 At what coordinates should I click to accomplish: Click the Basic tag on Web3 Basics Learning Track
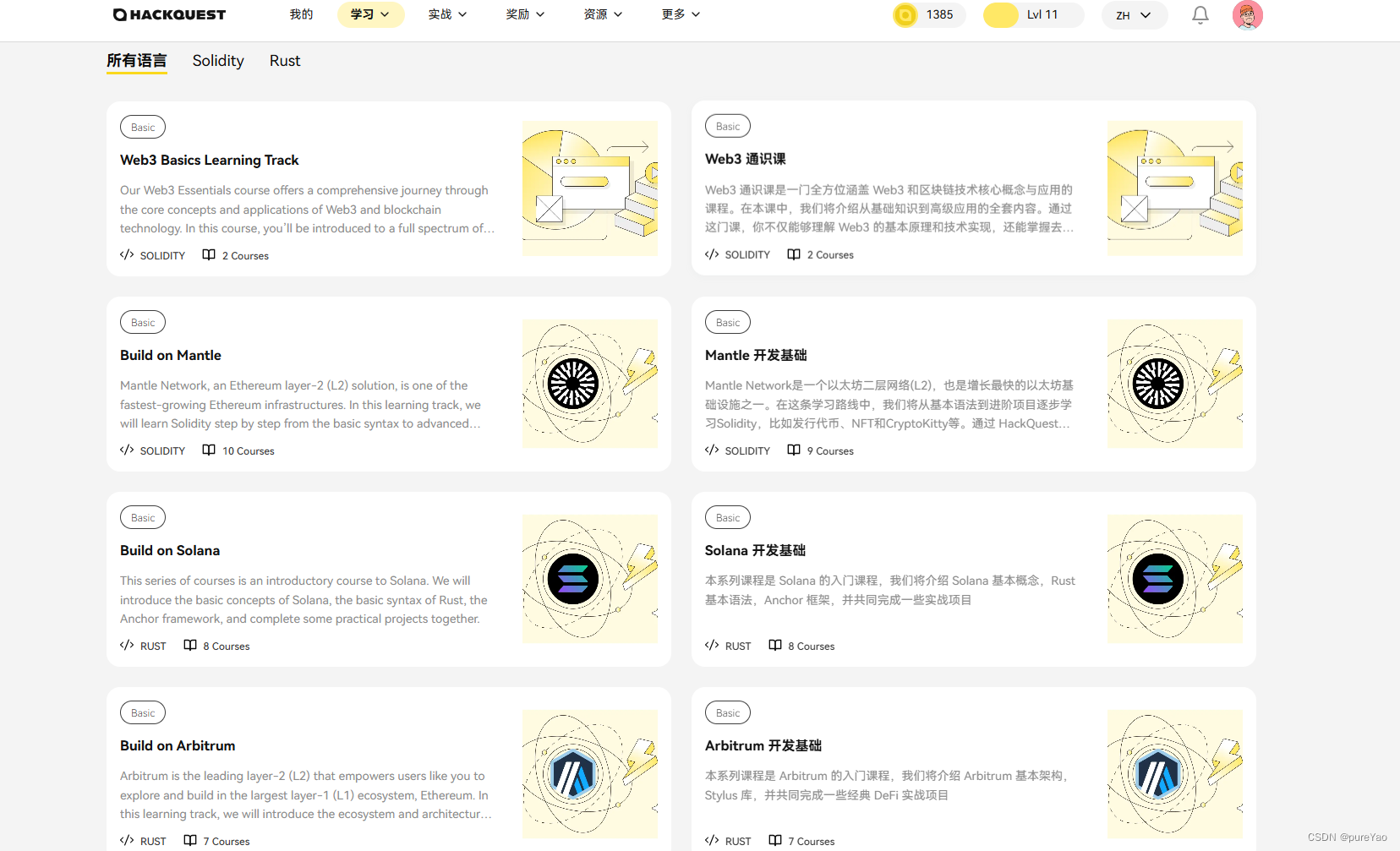click(143, 127)
